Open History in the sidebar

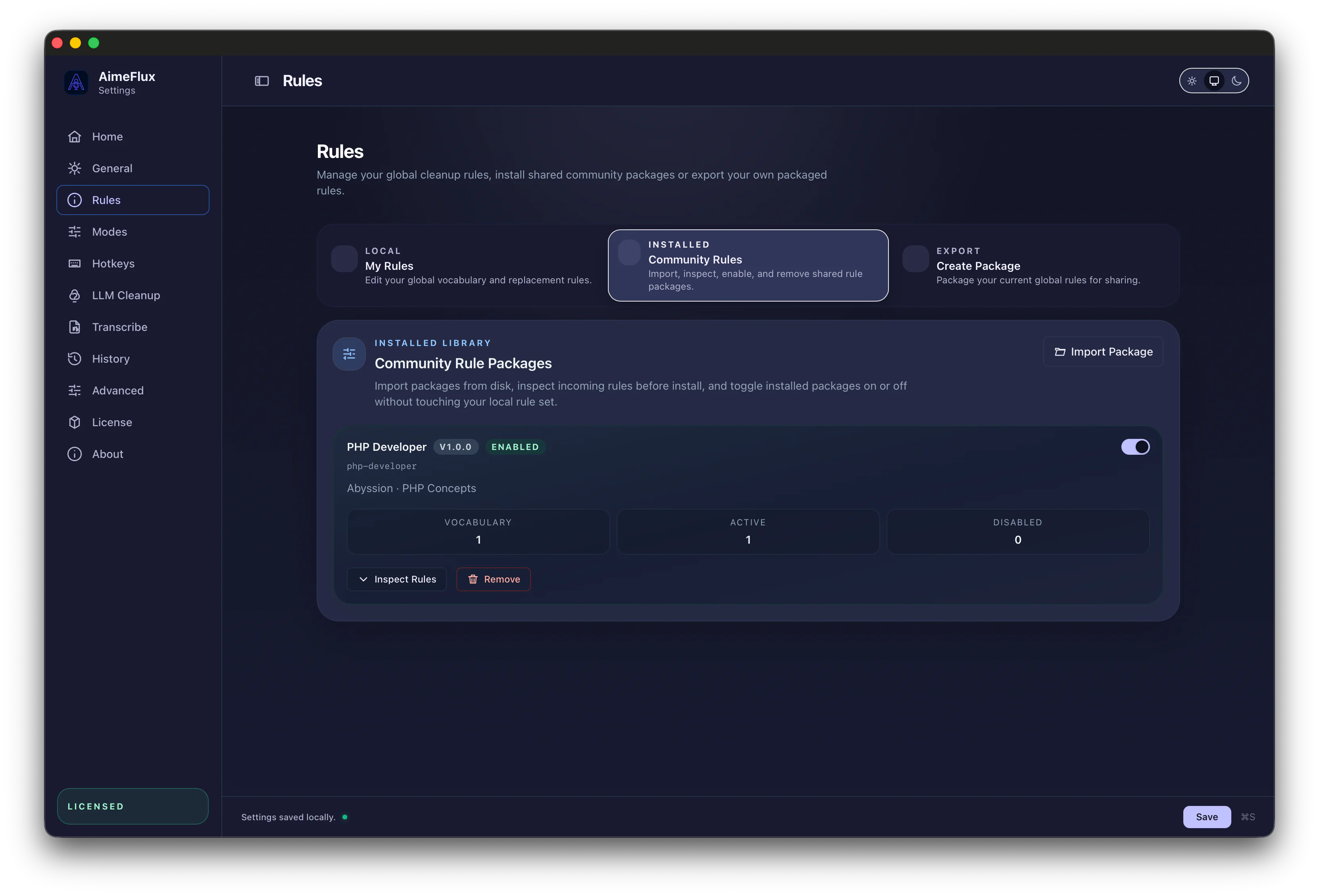(x=133, y=359)
